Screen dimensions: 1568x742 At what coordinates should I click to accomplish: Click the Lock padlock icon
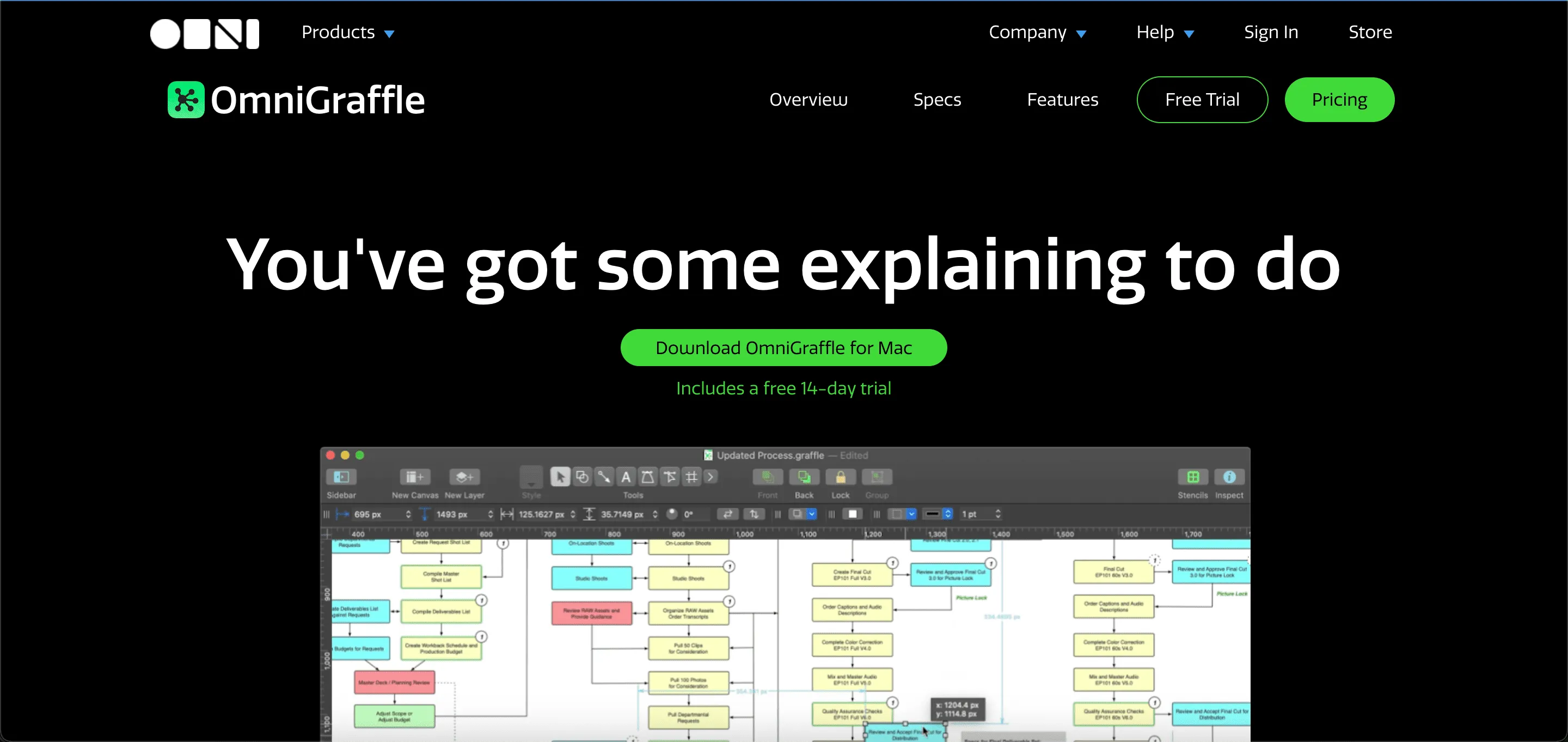tap(841, 476)
